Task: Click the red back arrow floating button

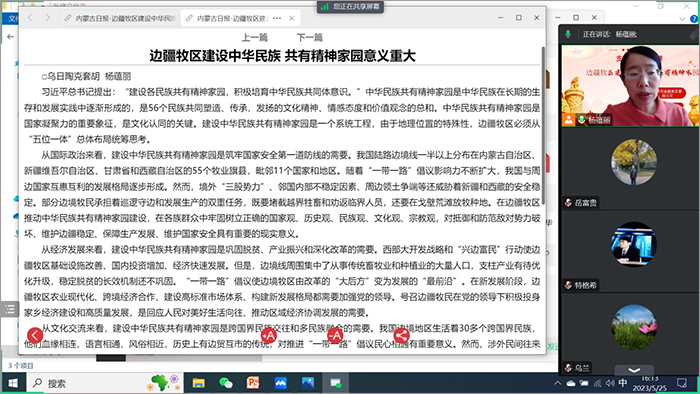Action: click(x=35, y=335)
